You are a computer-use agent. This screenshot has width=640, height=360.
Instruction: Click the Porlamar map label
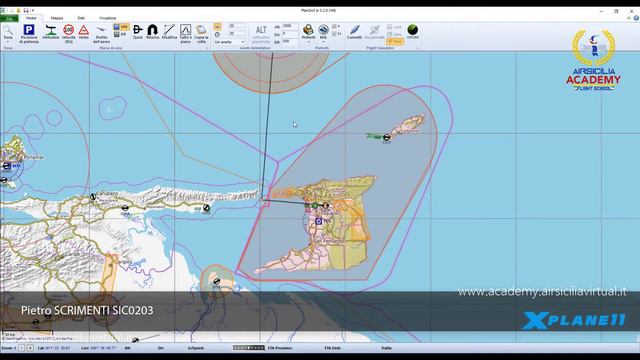33,157
